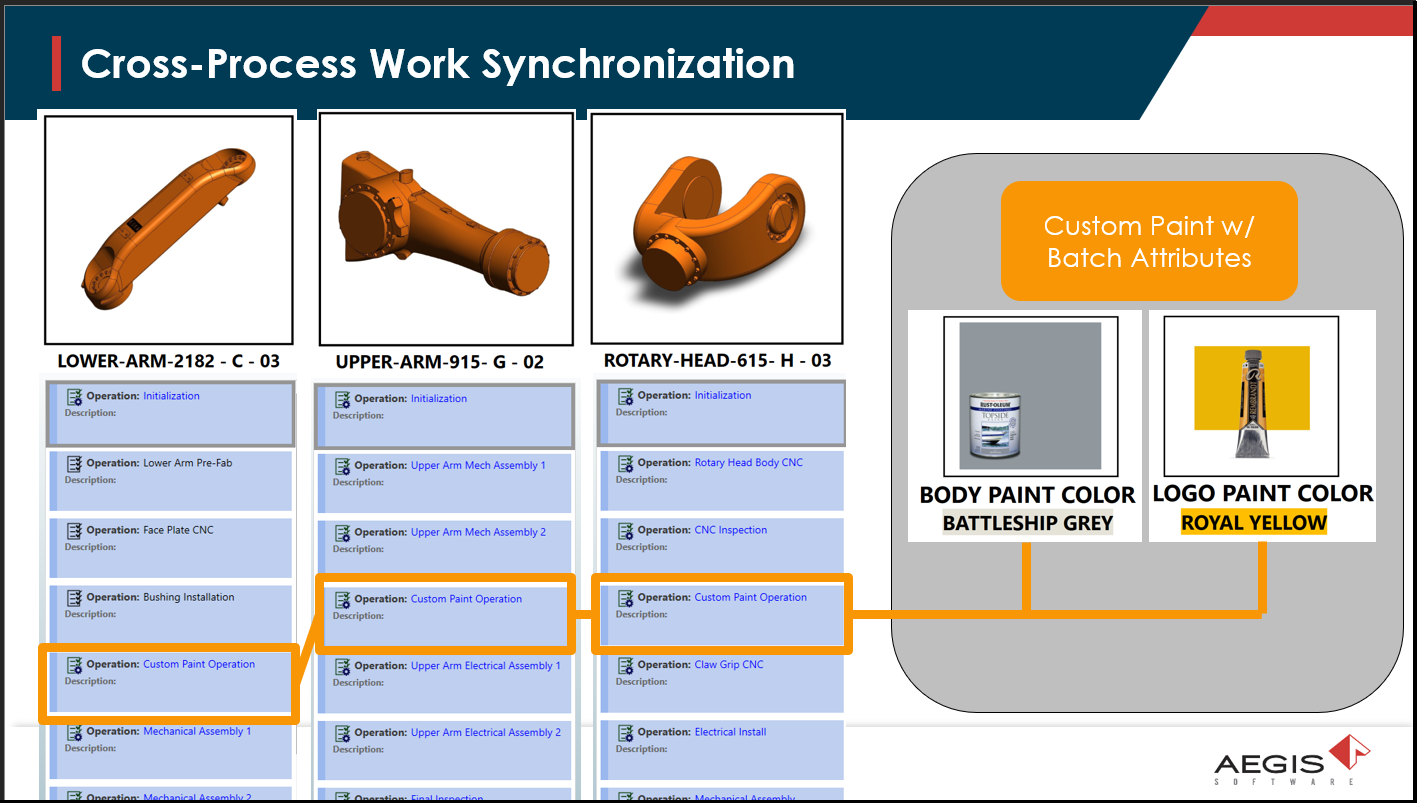Click the icon beside Lower Arm Pre-Fab operation
The width and height of the screenshot is (1417, 803).
coord(74,464)
